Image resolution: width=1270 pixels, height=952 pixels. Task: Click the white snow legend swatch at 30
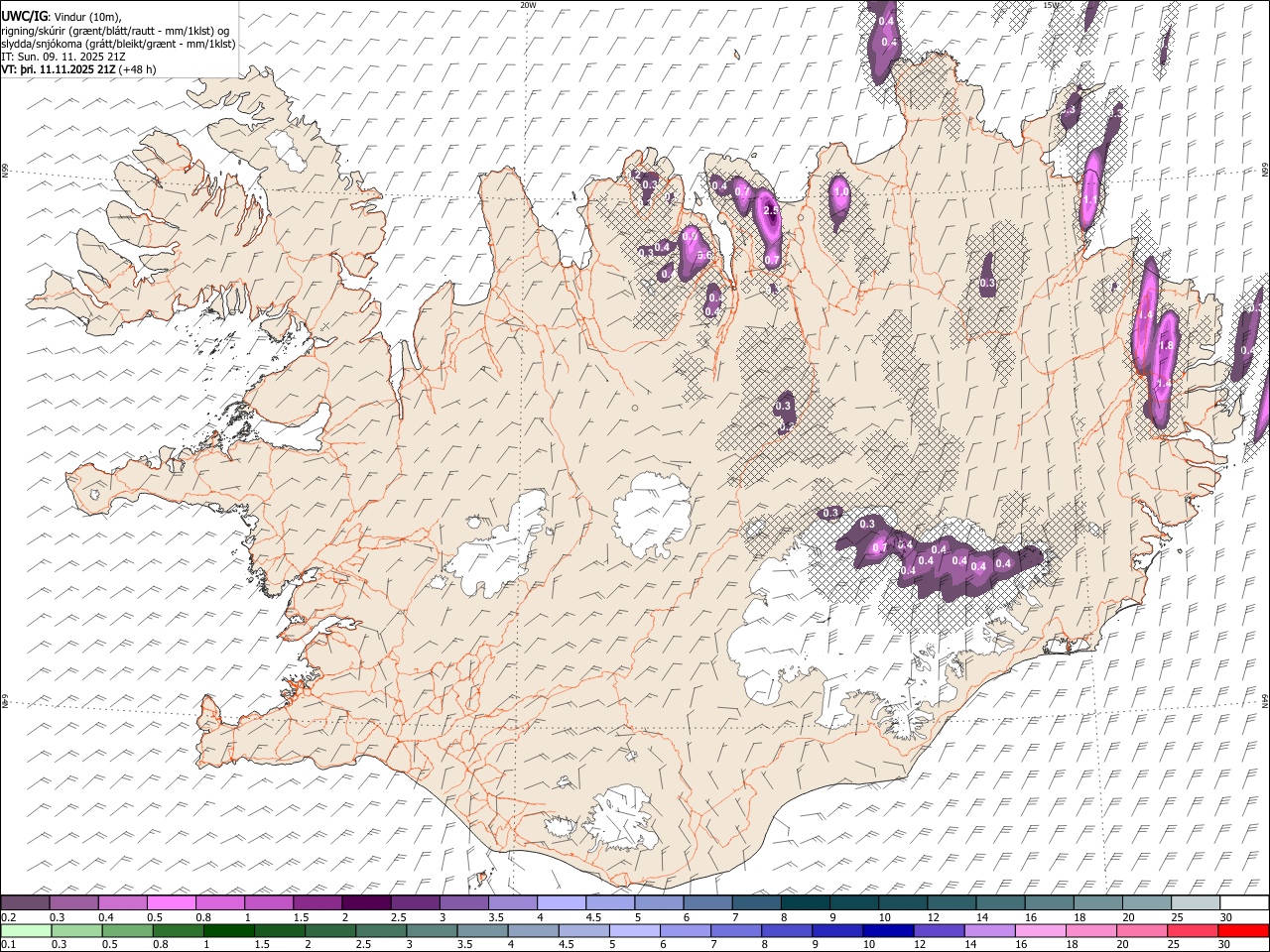[x=1245, y=903]
